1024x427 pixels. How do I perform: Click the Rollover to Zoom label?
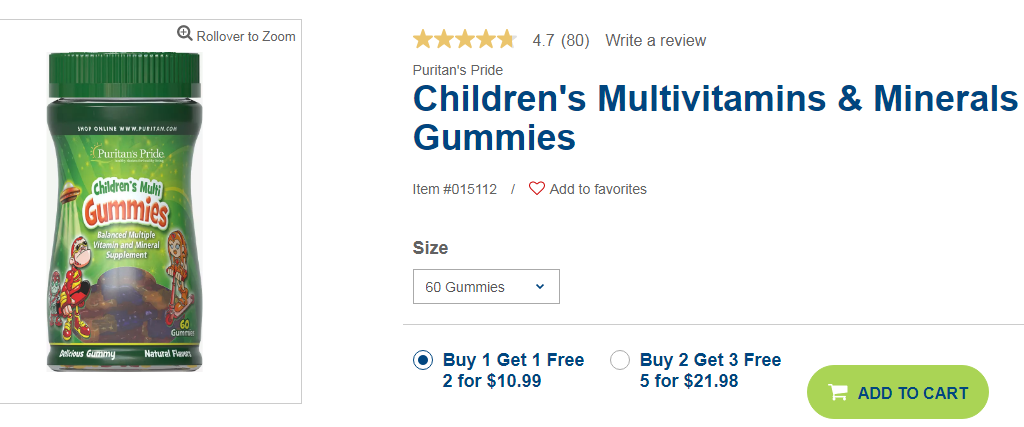coord(246,37)
